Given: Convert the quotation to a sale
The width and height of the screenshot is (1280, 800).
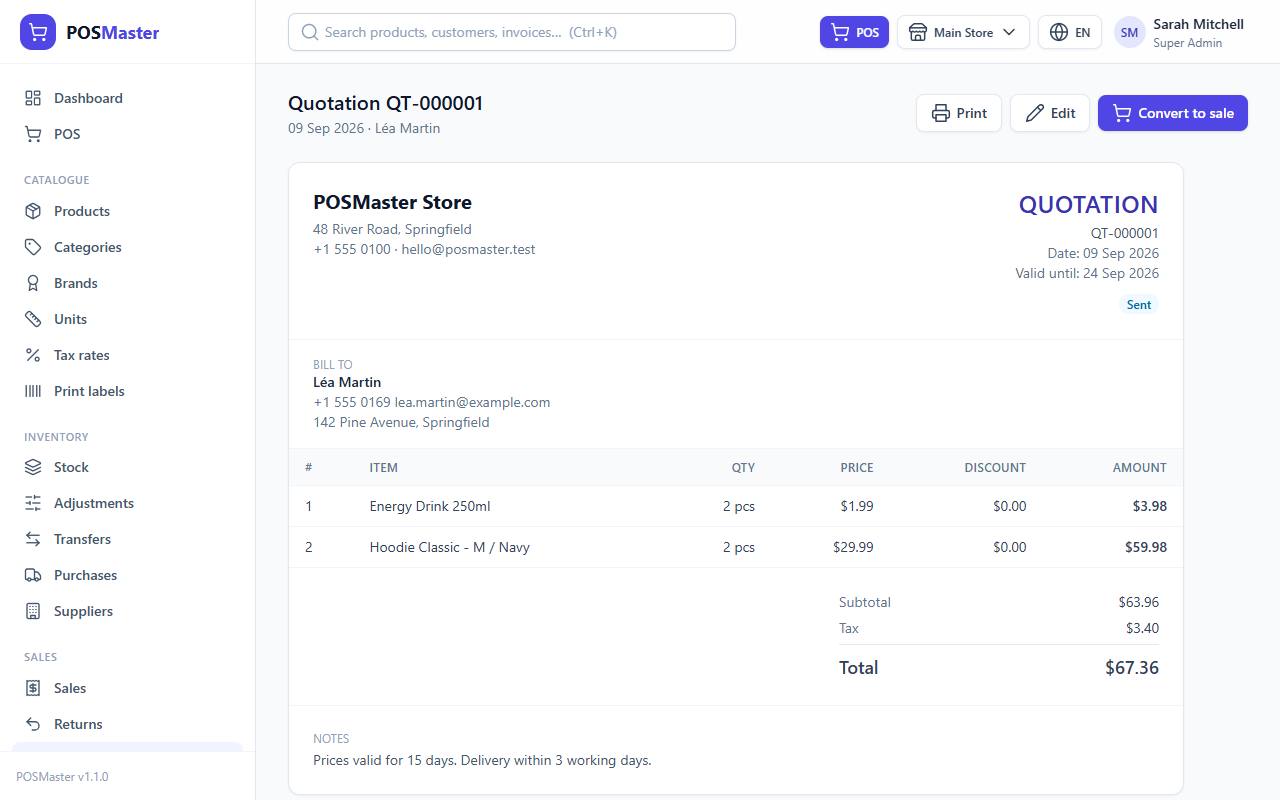Looking at the screenshot, I should (1173, 113).
